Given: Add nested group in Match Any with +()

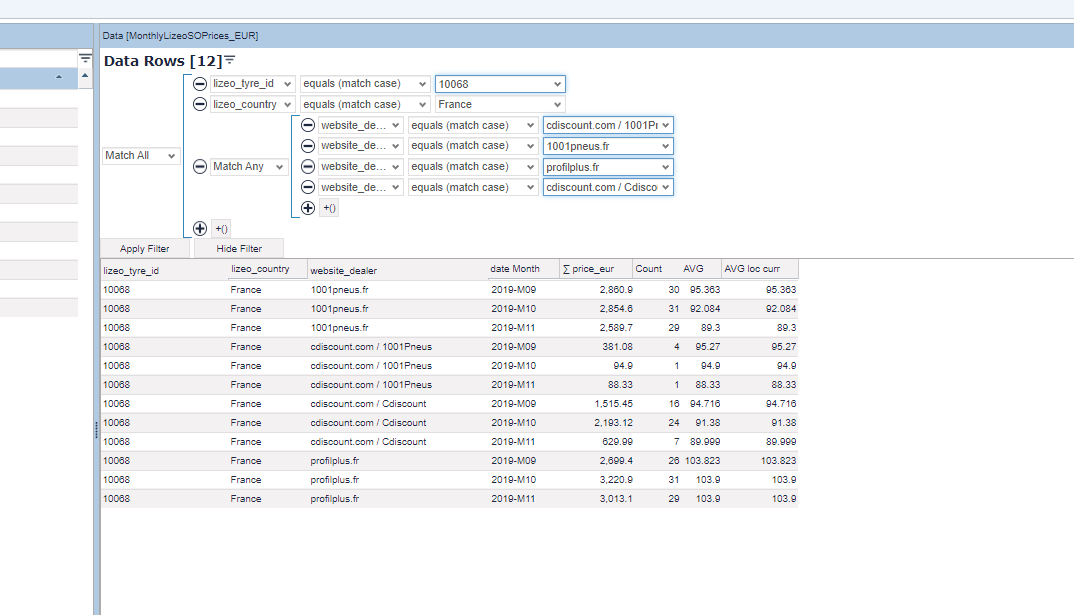Looking at the screenshot, I should click(329, 208).
